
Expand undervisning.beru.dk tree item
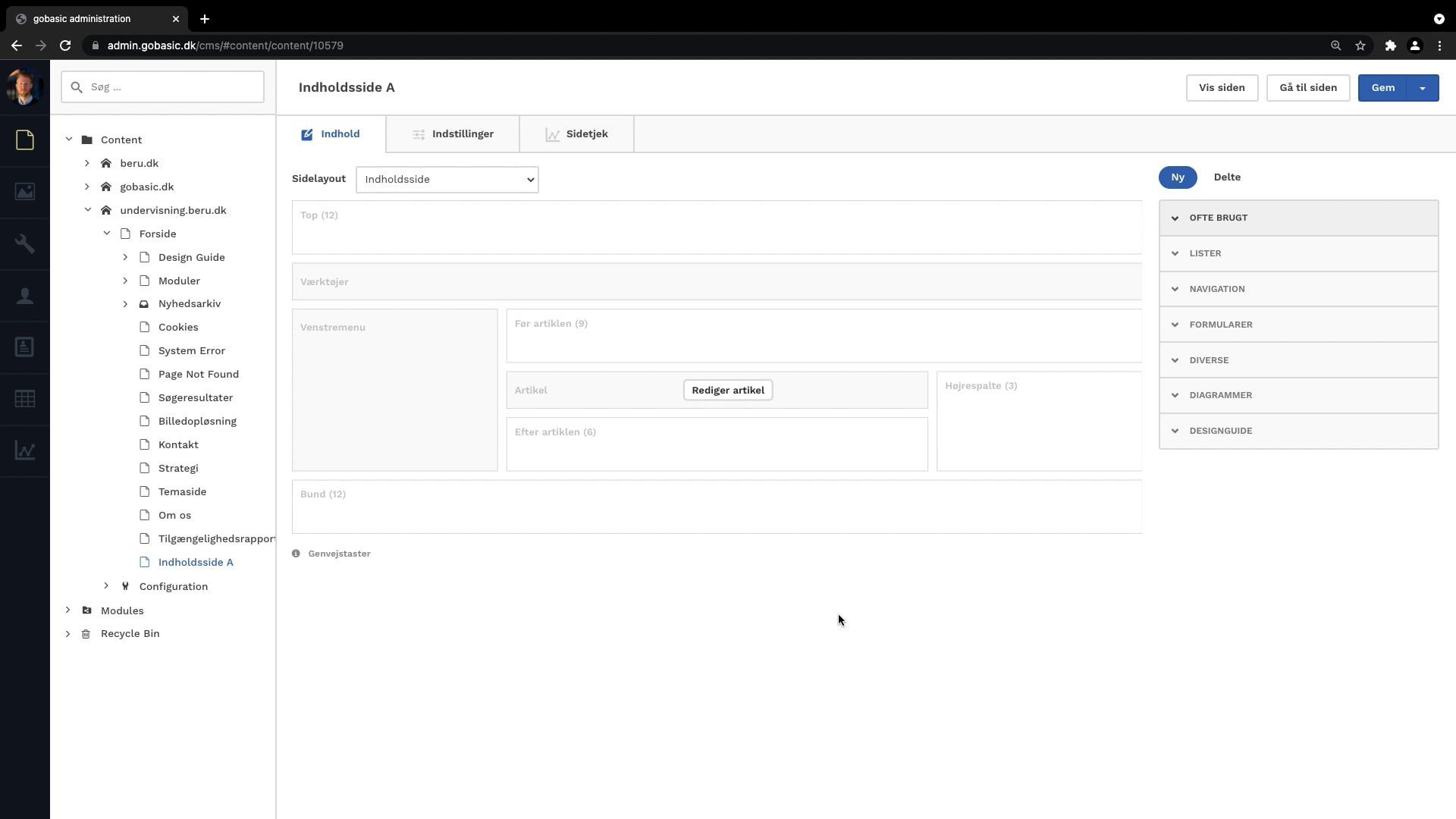(x=87, y=210)
